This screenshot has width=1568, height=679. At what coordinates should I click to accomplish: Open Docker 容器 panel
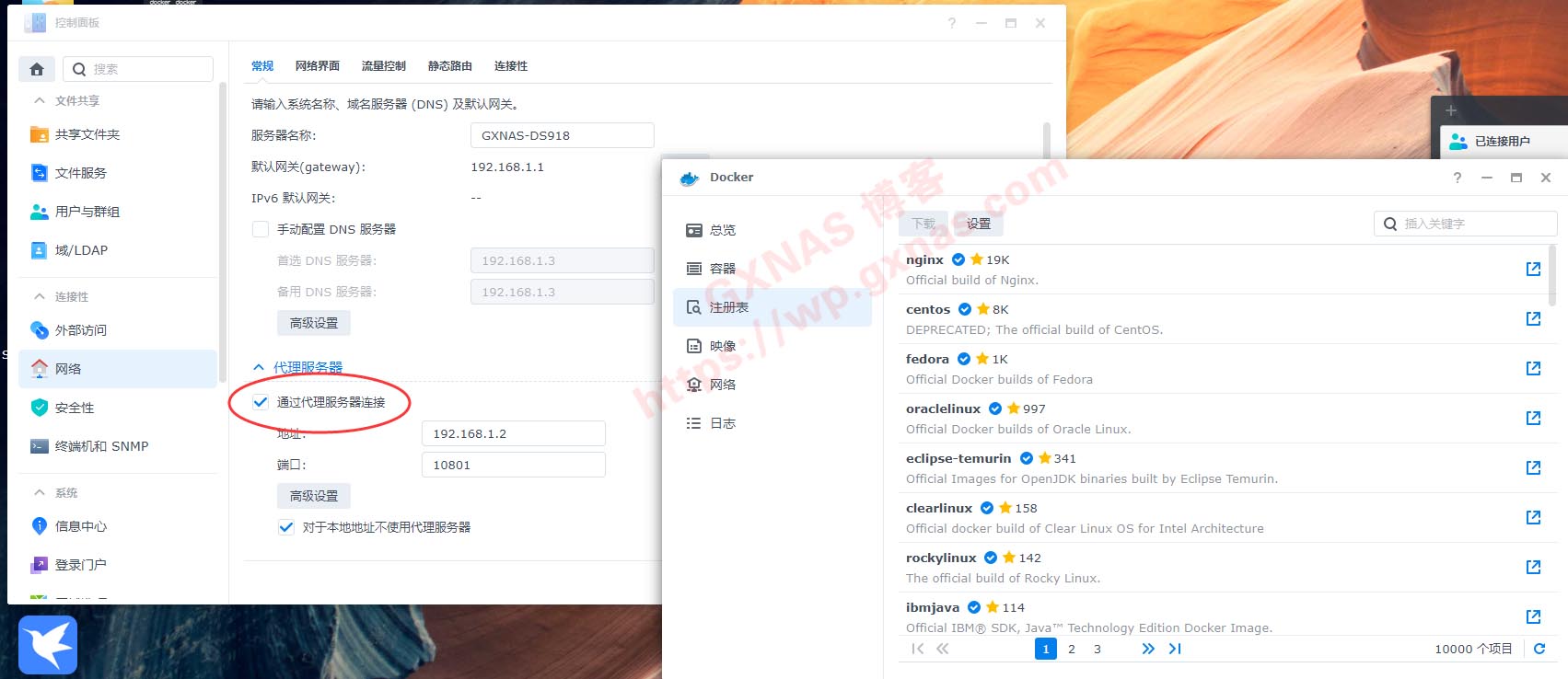(x=722, y=269)
